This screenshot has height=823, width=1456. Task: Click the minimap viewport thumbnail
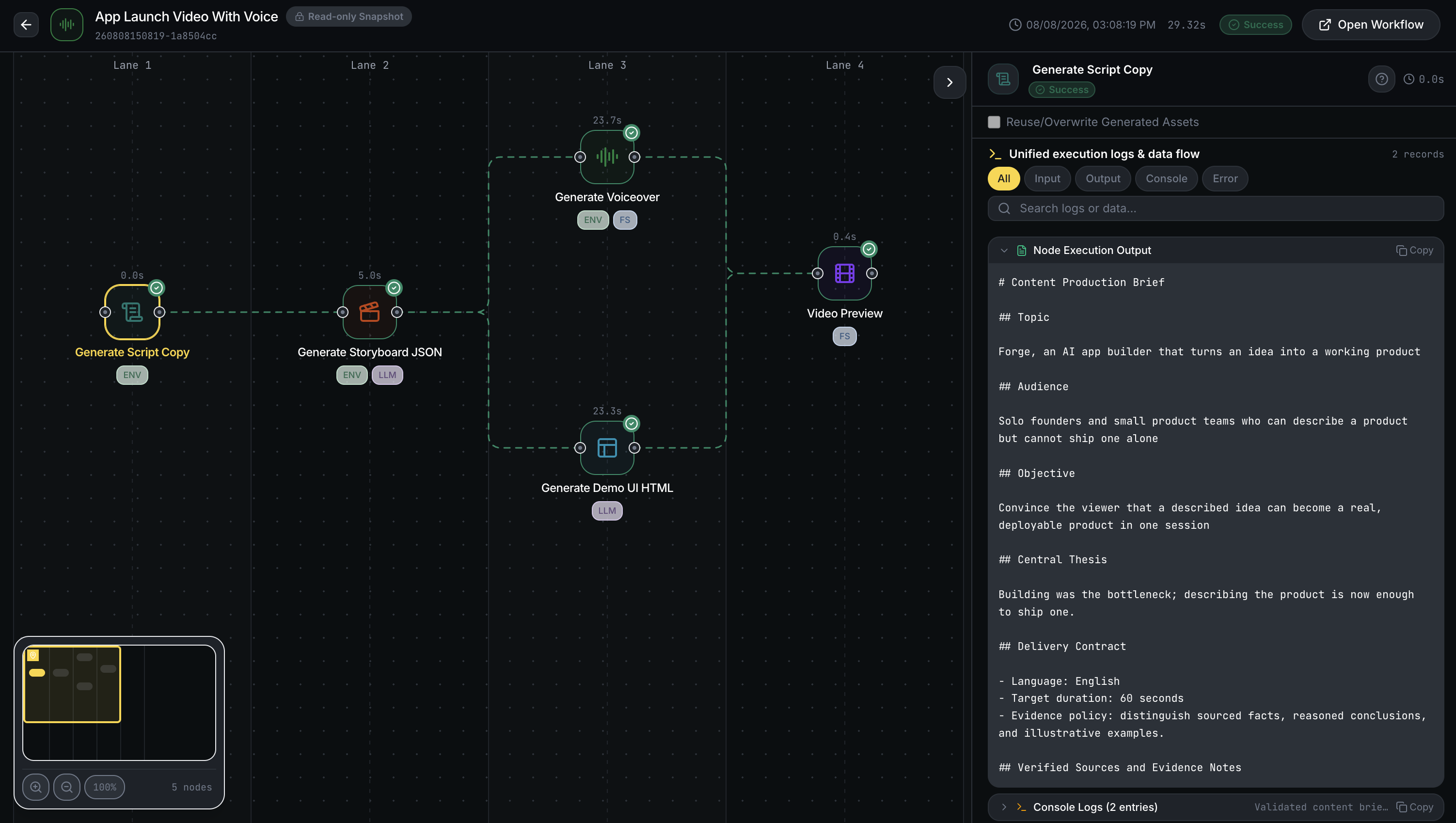72,684
